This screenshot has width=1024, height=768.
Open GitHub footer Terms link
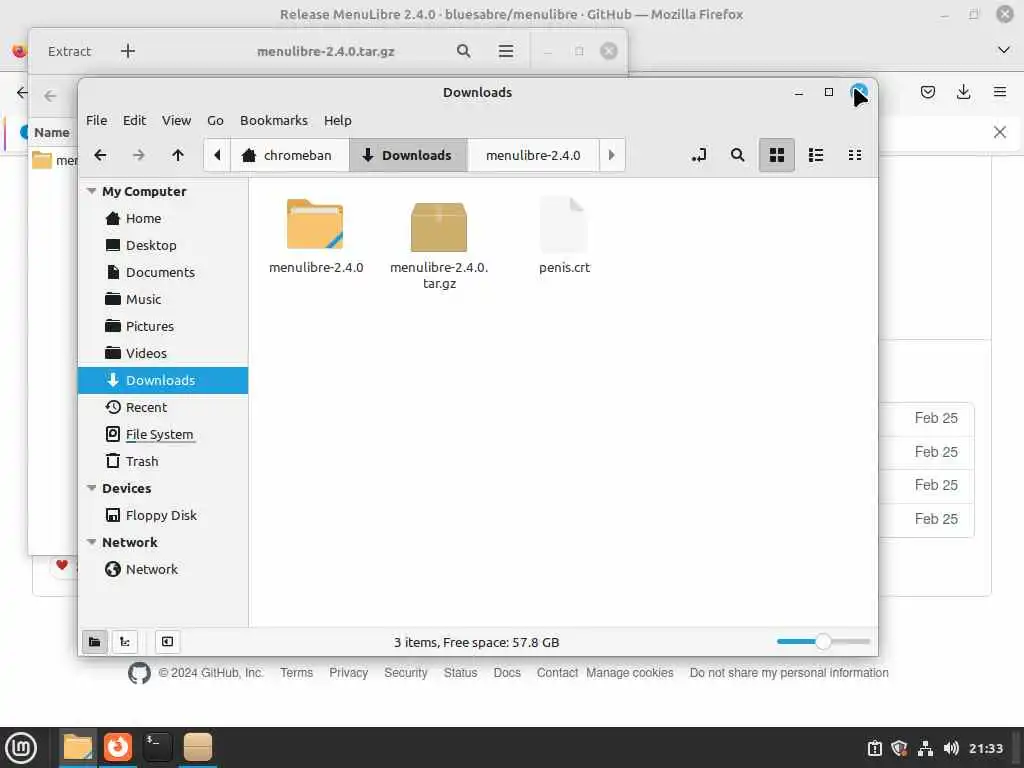(296, 673)
